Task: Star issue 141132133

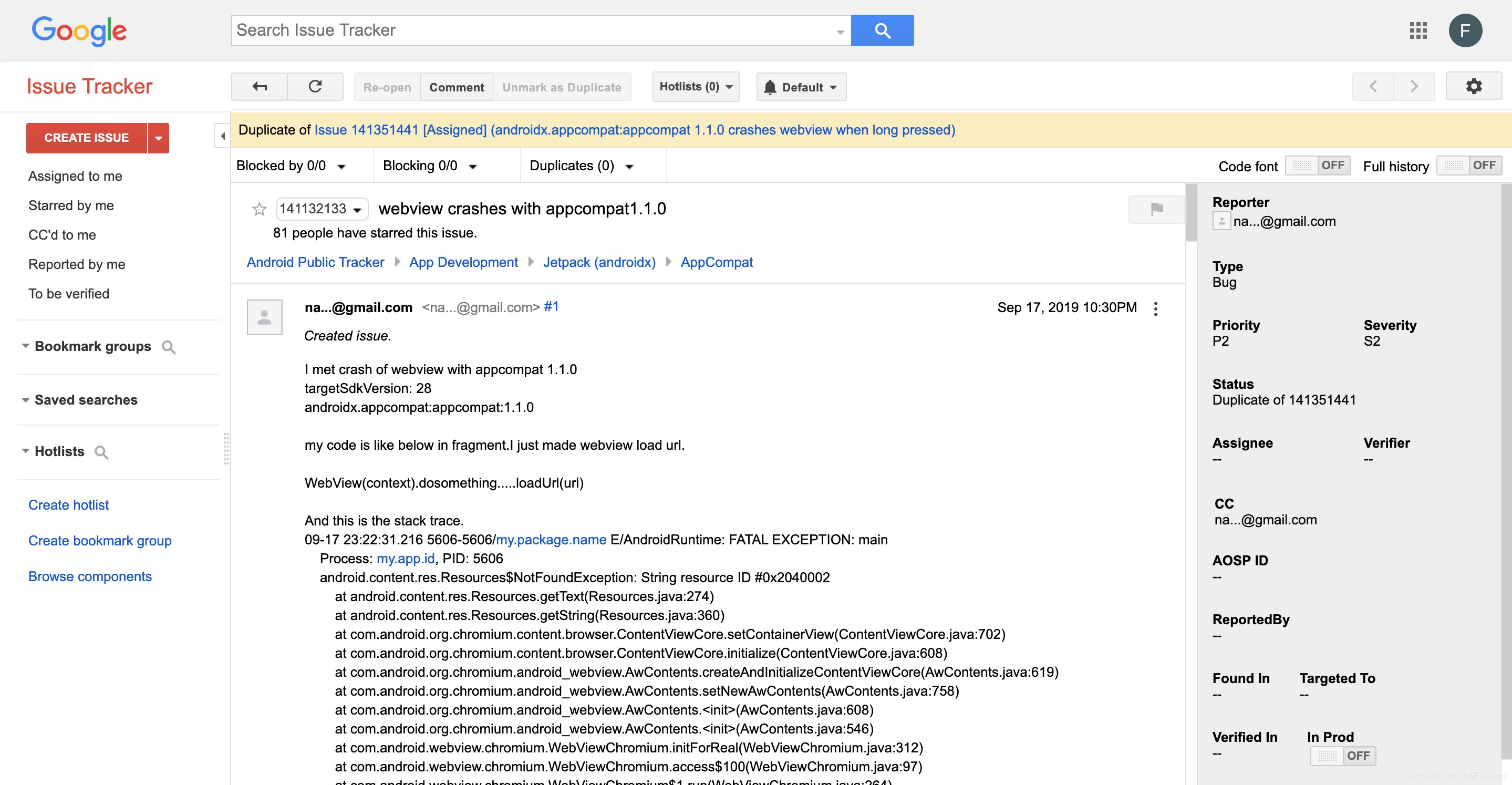Action: coord(260,209)
